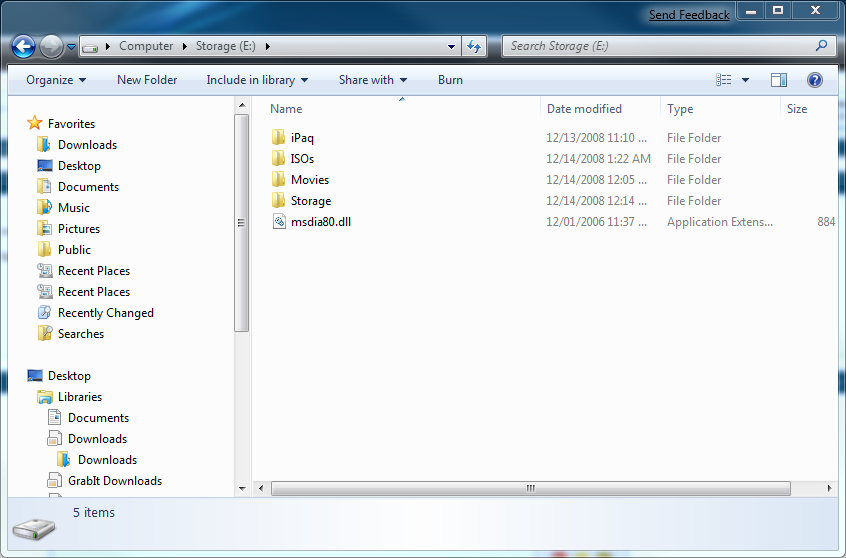The height and width of the screenshot is (558, 846).
Task: Click the drive icon in the details pane
Action: click(x=34, y=529)
